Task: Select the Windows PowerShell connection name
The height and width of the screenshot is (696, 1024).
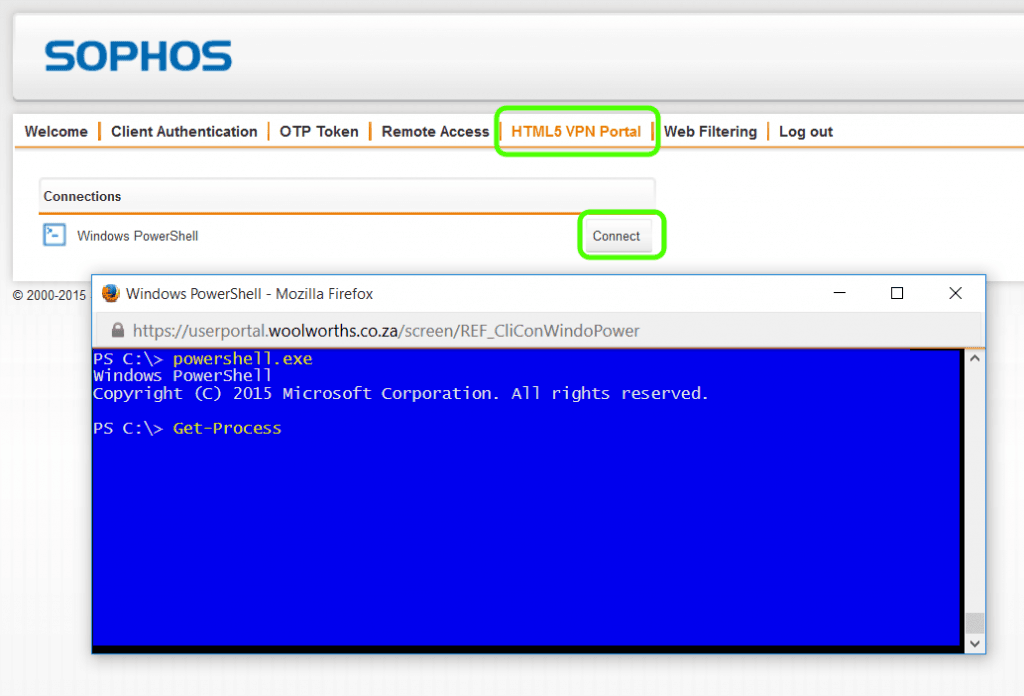Action: (x=137, y=236)
